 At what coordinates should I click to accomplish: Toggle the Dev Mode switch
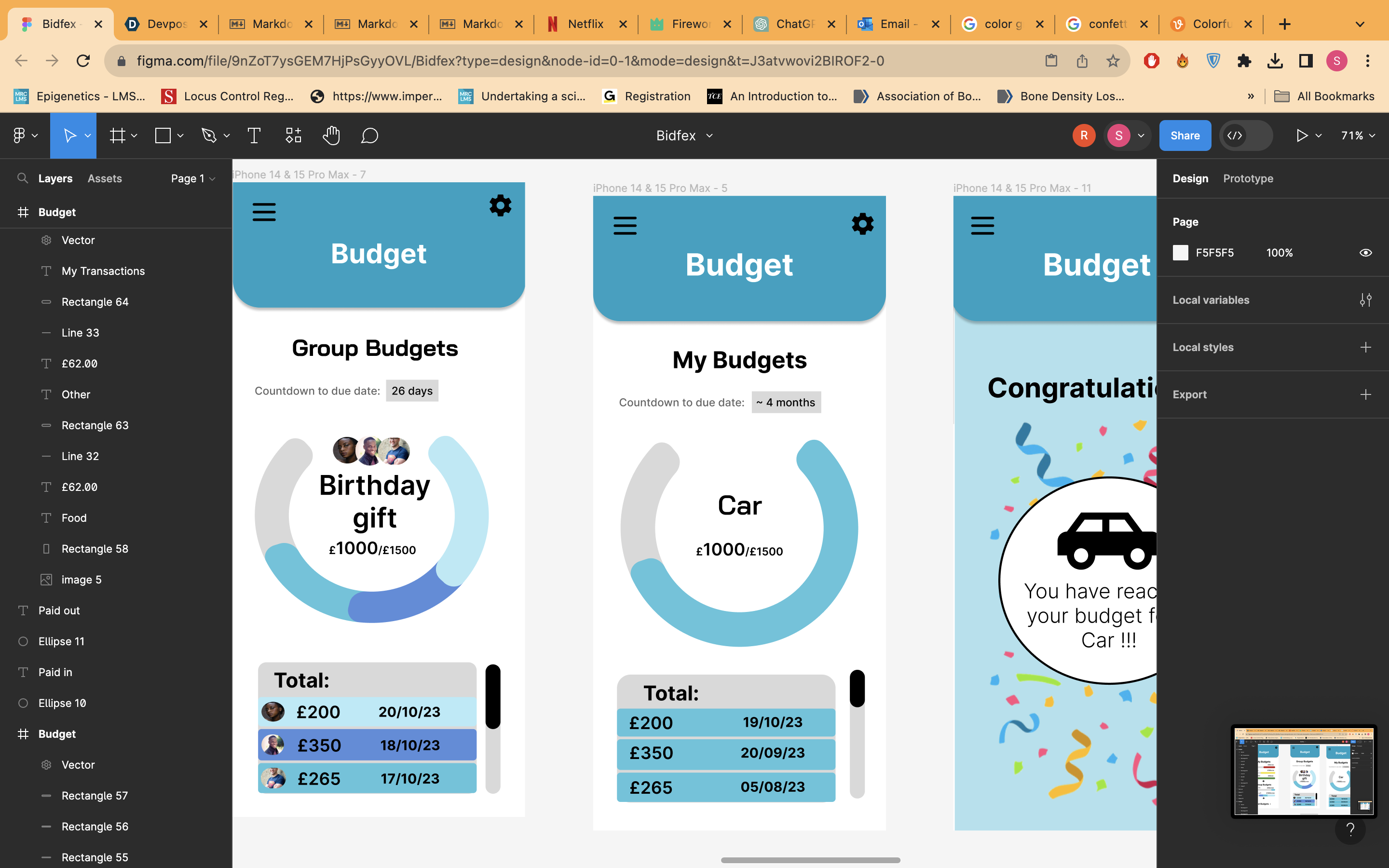click(1245, 136)
